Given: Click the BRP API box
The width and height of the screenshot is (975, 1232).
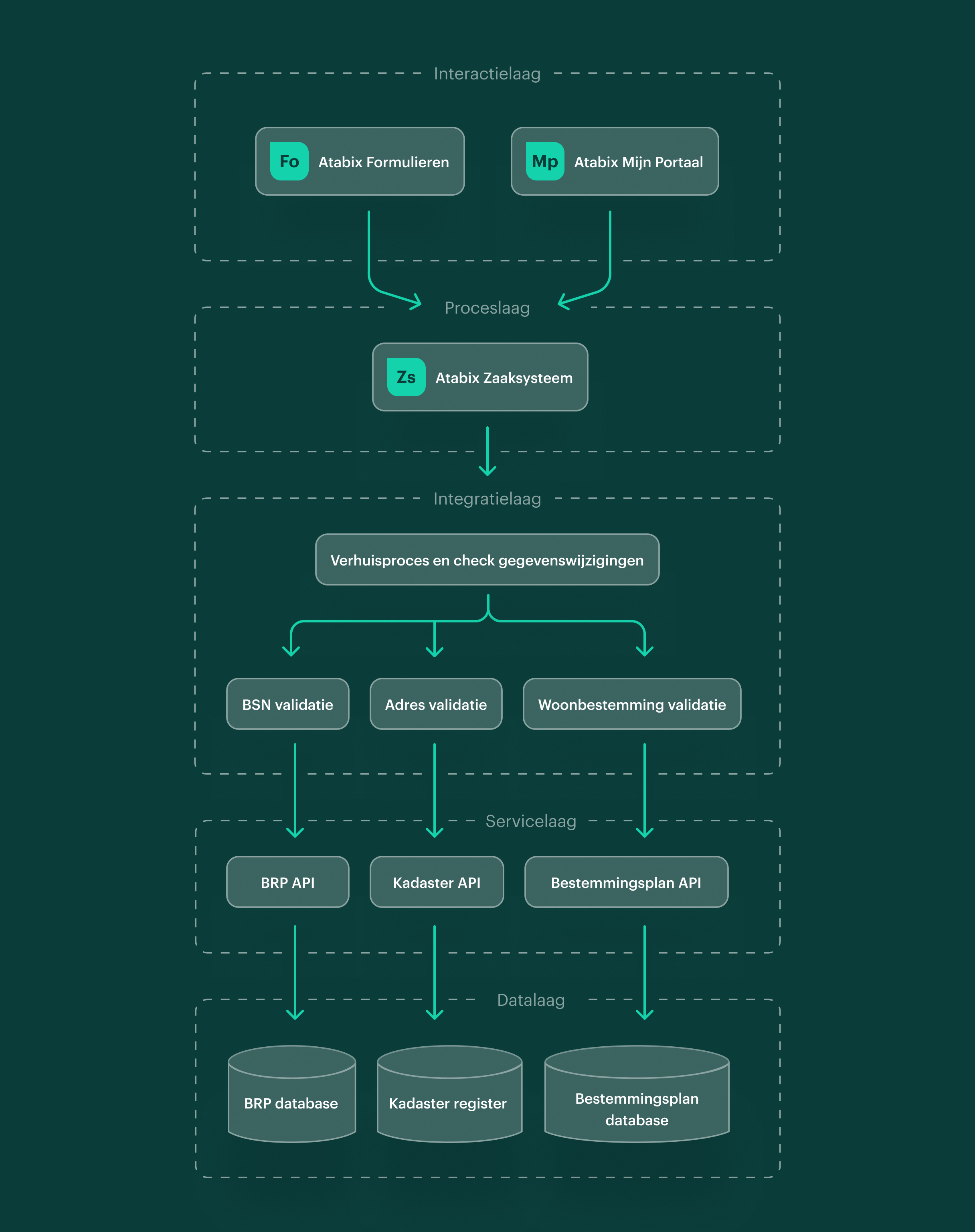Looking at the screenshot, I should coord(288,883).
